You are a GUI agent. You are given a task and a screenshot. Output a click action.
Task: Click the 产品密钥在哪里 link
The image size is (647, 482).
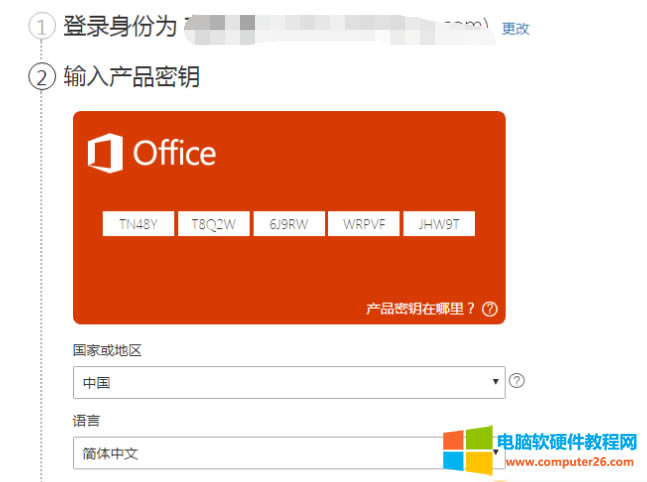[421, 309]
